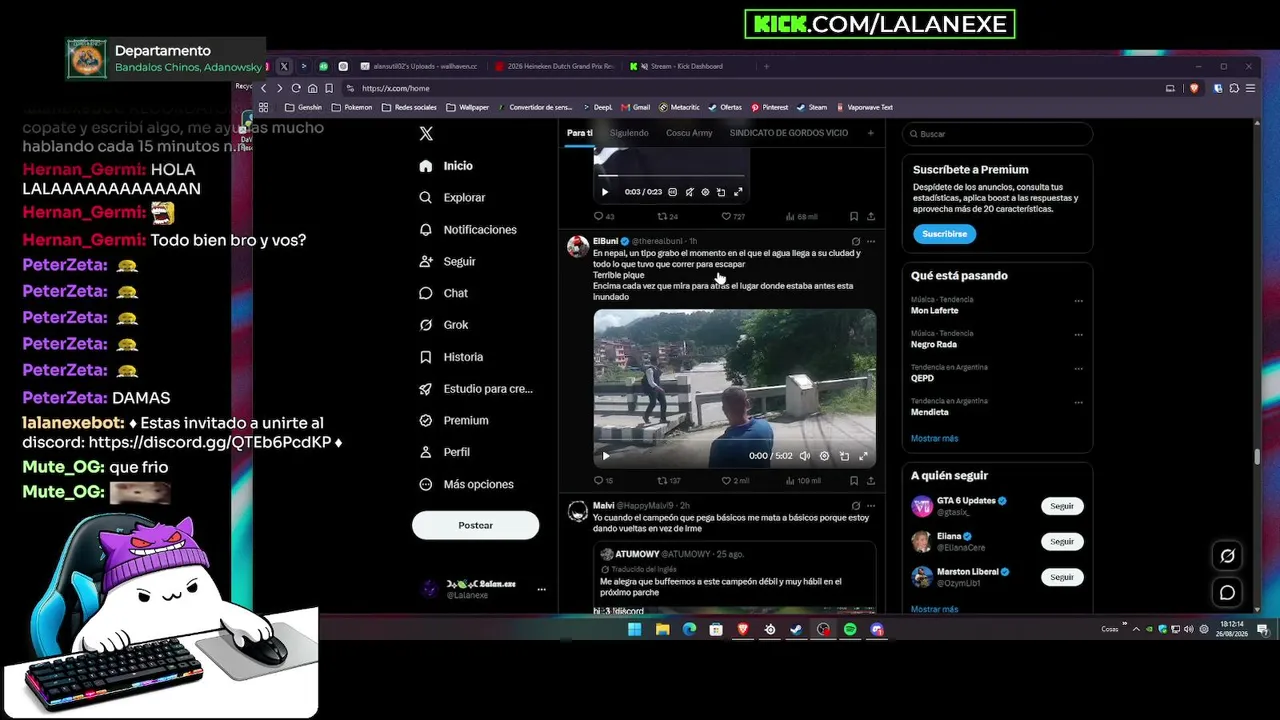Viewport: 1280px width, 720px height.
Task: Seek the 0:23 video progress bar
Action: point(670,176)
